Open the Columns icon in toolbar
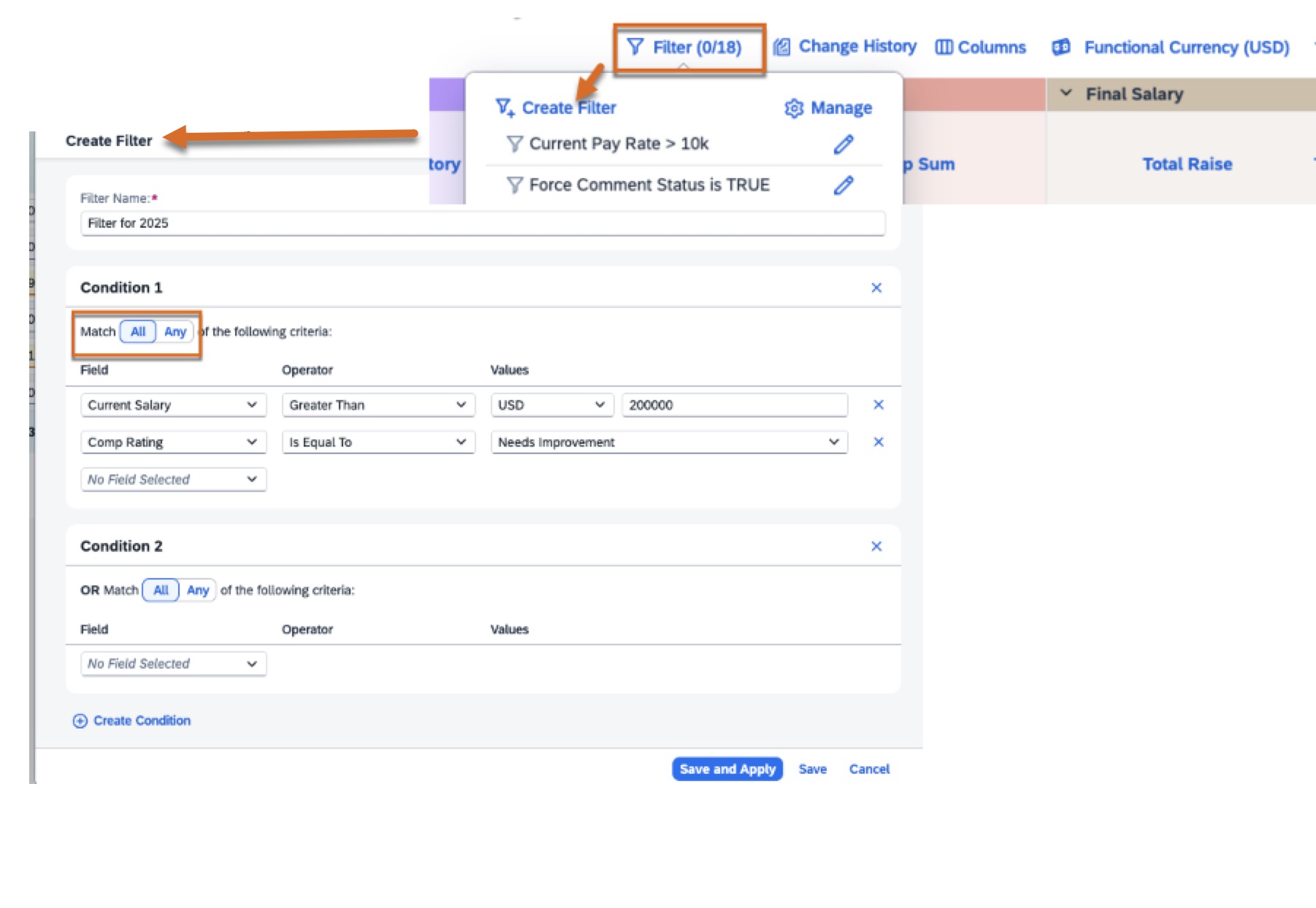The width and height of the screenshot is (1316, 908). point(944,47)
